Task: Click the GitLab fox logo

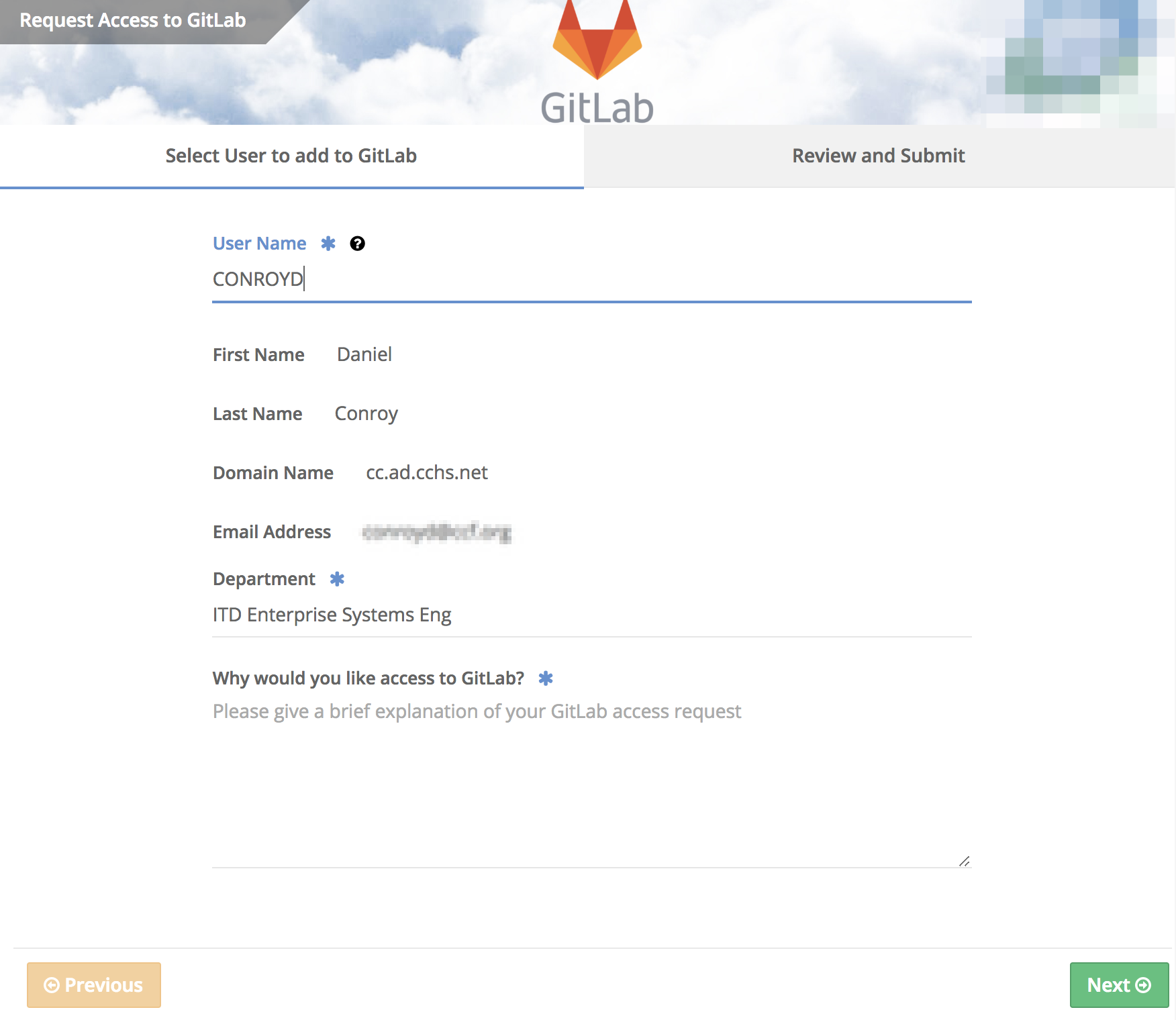Action: tap(597, 39)
